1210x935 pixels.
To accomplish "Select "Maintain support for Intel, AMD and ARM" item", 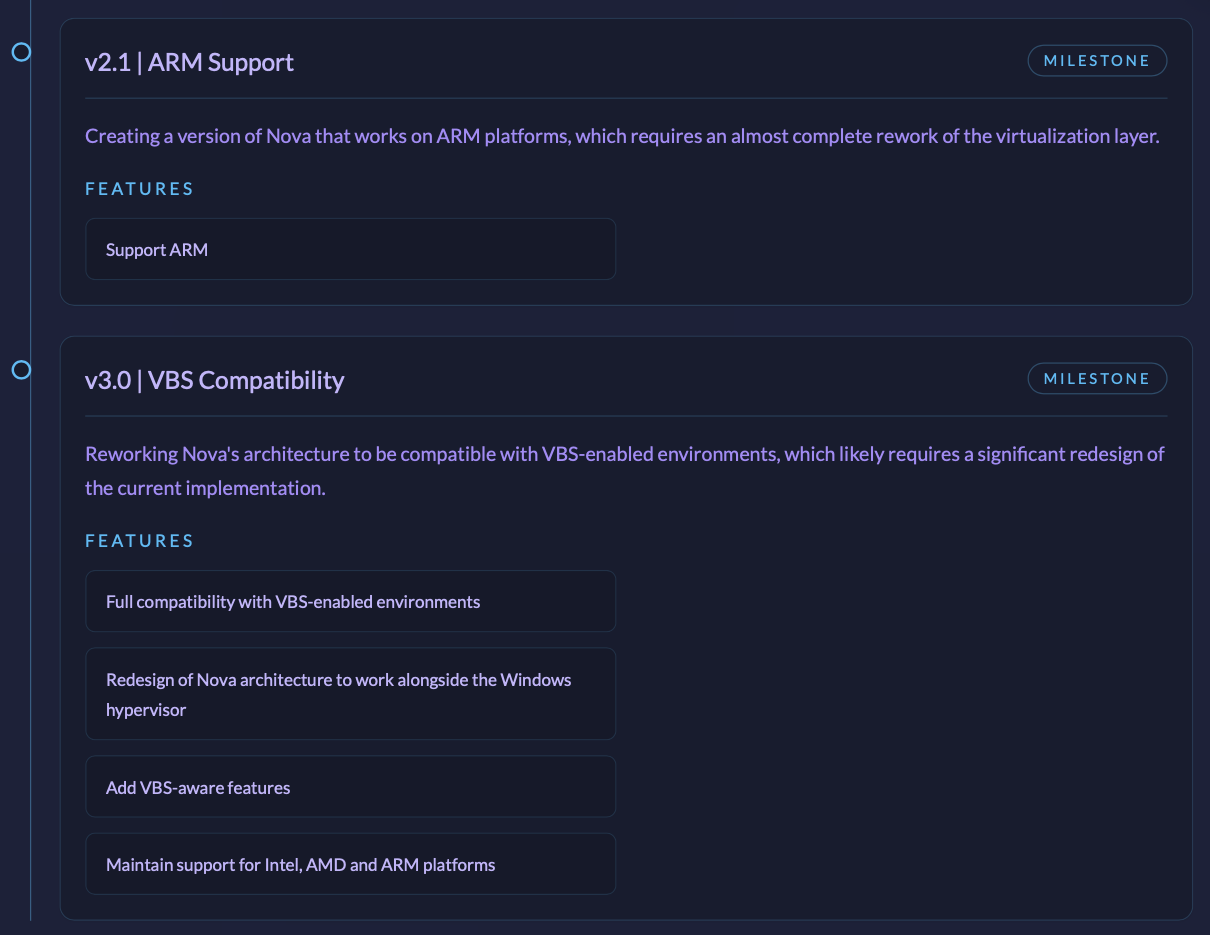I will pos(350,864).
